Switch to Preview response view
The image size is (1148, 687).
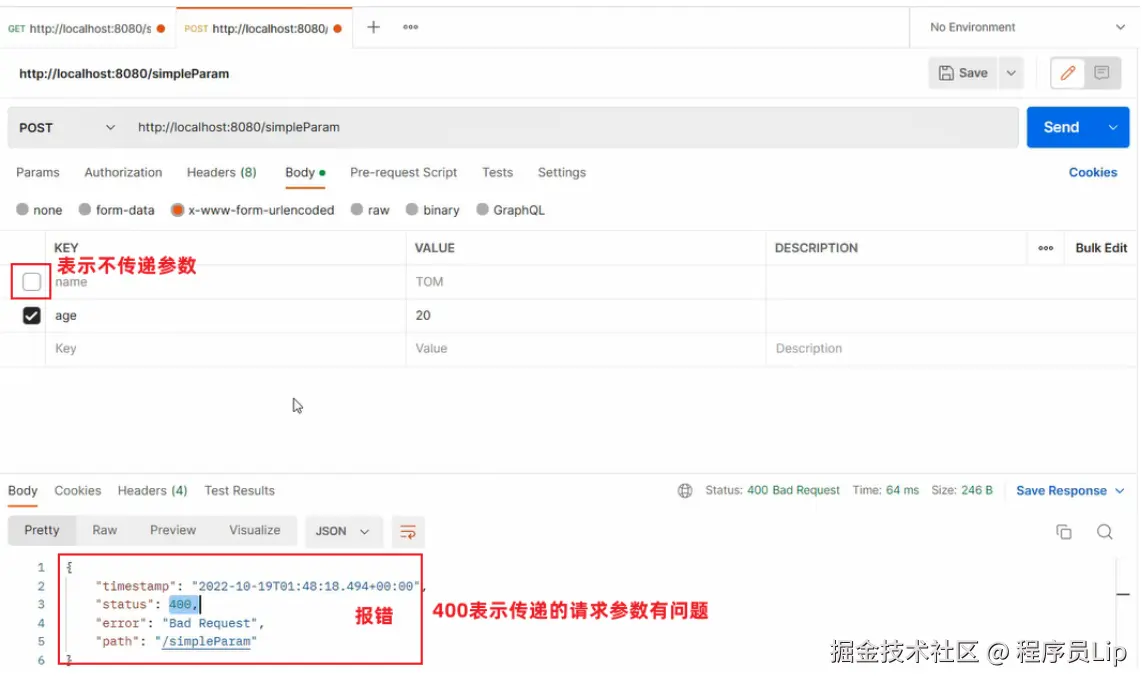[173, 530]
